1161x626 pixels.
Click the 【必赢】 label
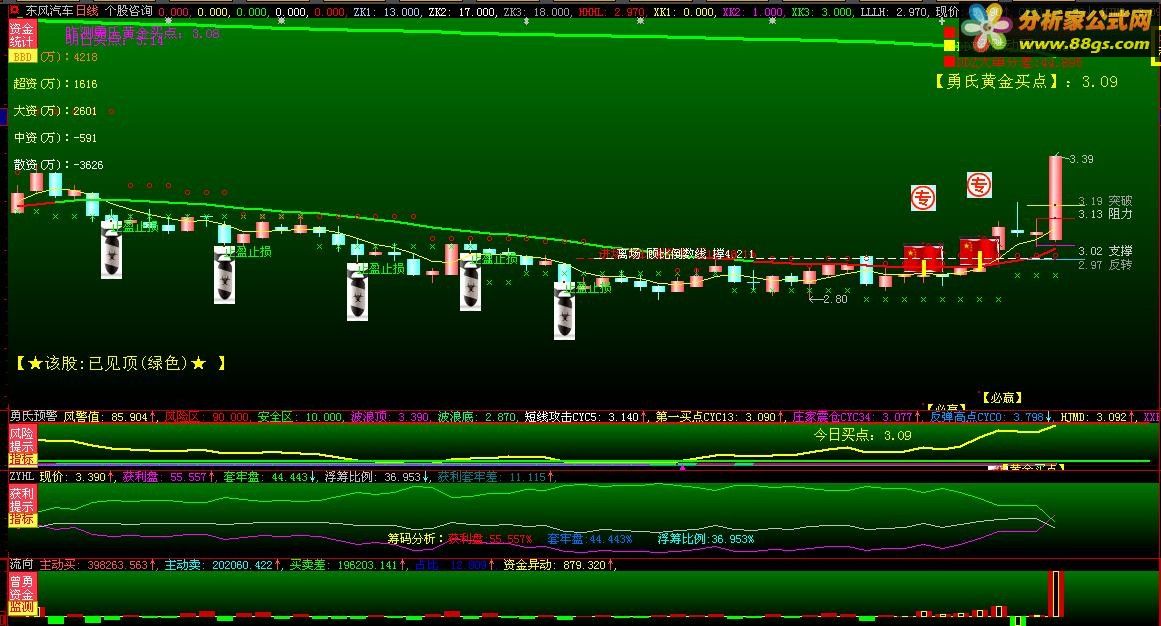[1003, 398]
